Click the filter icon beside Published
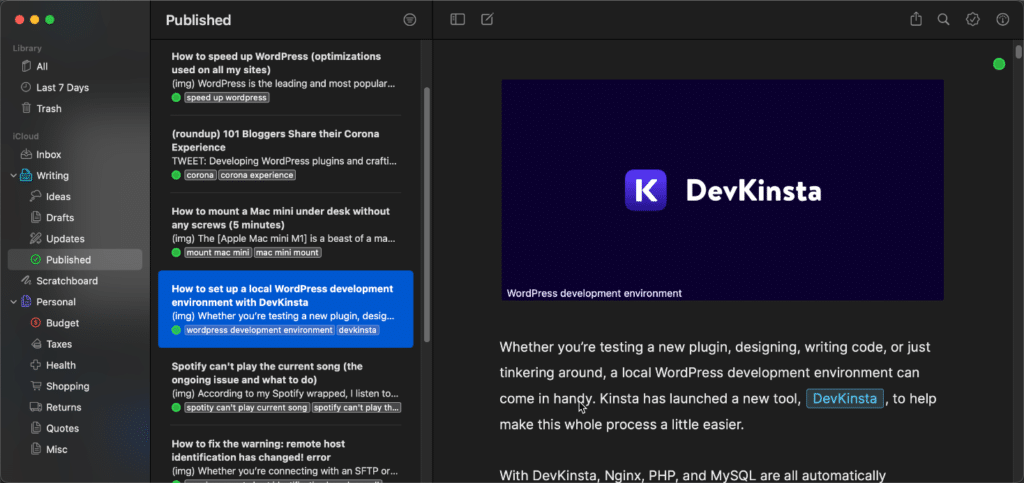The image size is (1024, 483). (x=409, y=20)
